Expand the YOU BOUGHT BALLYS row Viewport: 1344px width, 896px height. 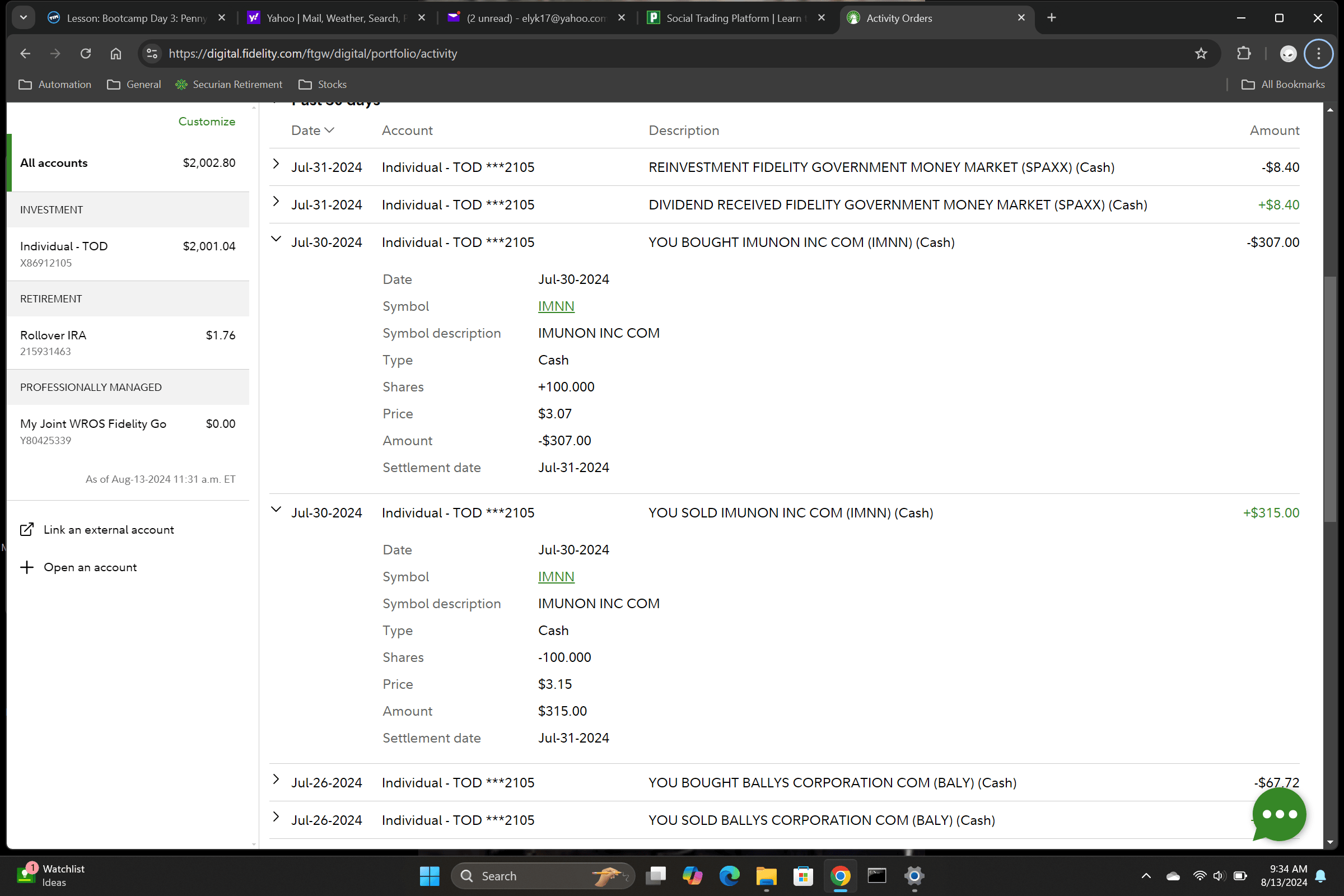pos(276,780)
